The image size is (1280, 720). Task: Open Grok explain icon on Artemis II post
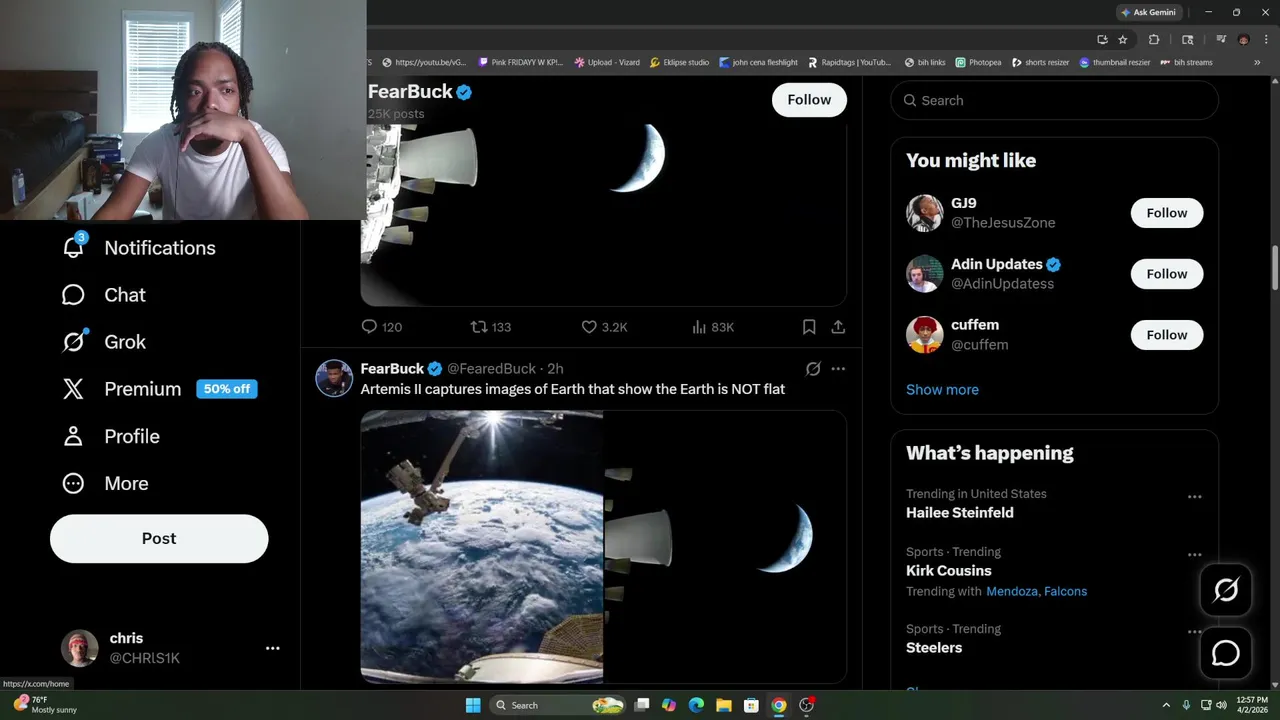pos(813,369)
